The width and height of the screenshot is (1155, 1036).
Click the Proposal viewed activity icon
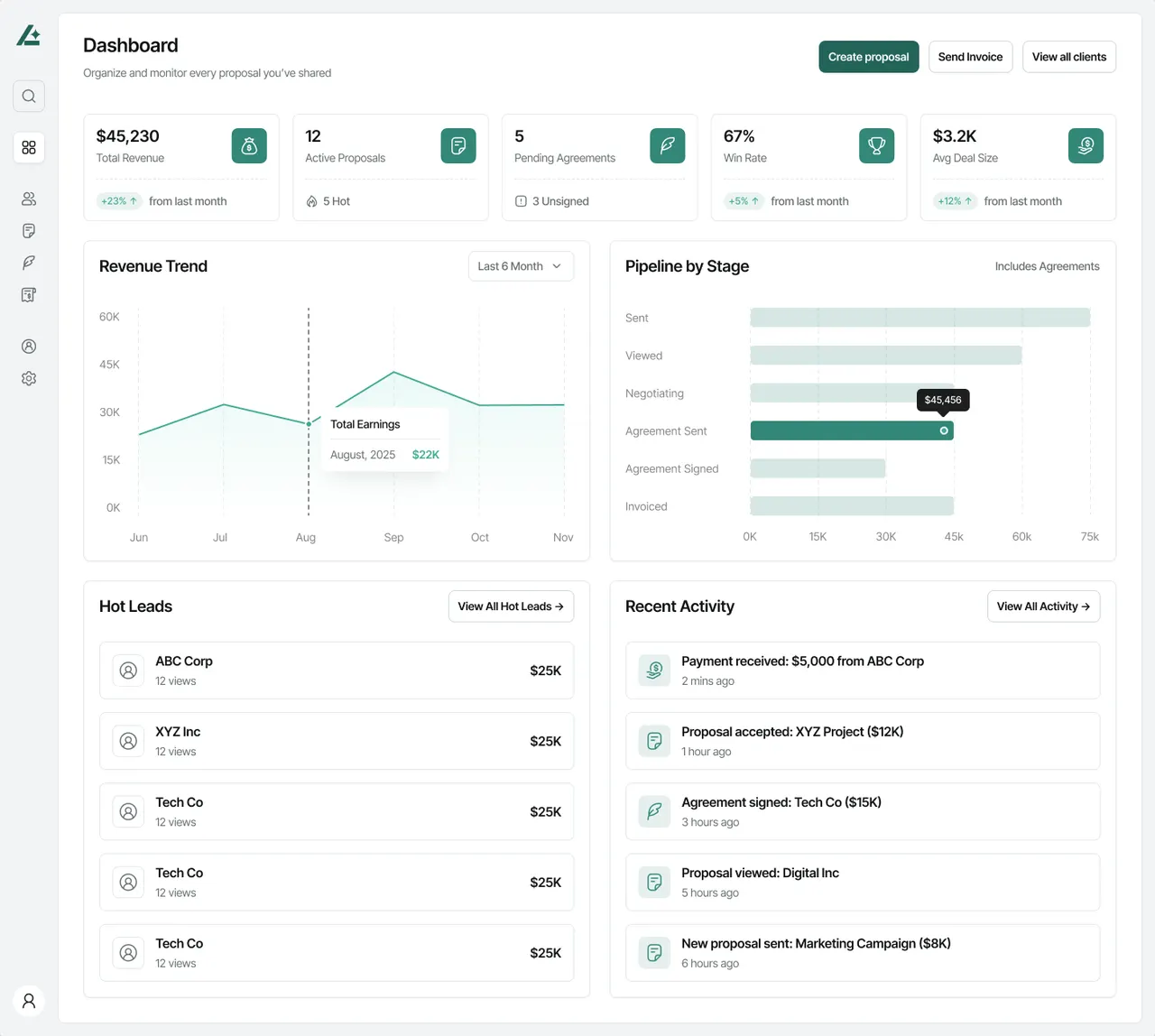point(655,882)
